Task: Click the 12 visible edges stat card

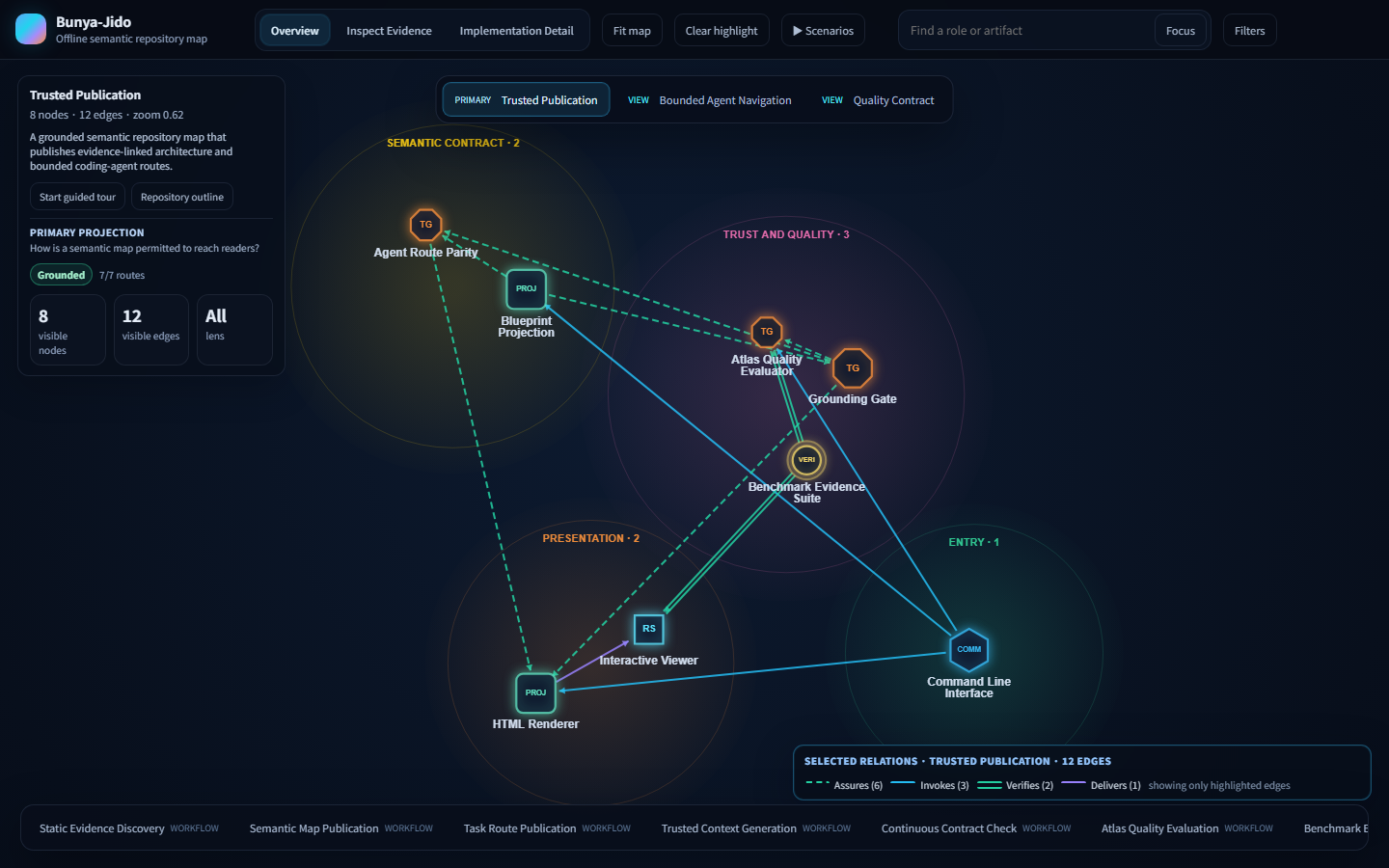Action: pos(151,330)
